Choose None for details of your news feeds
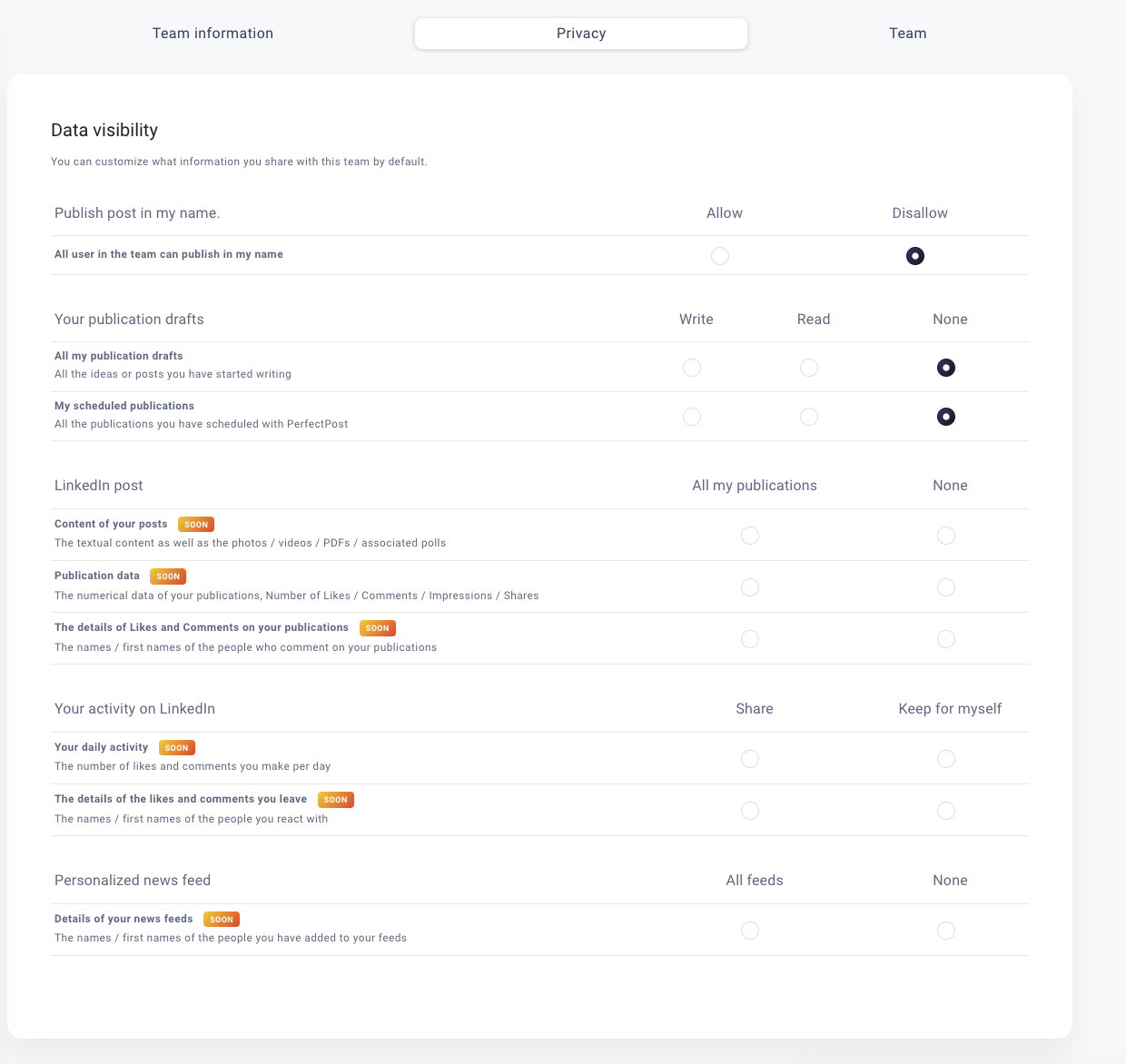The height and width of the screenshot is (1064, 1126). (x=946, y=931)
